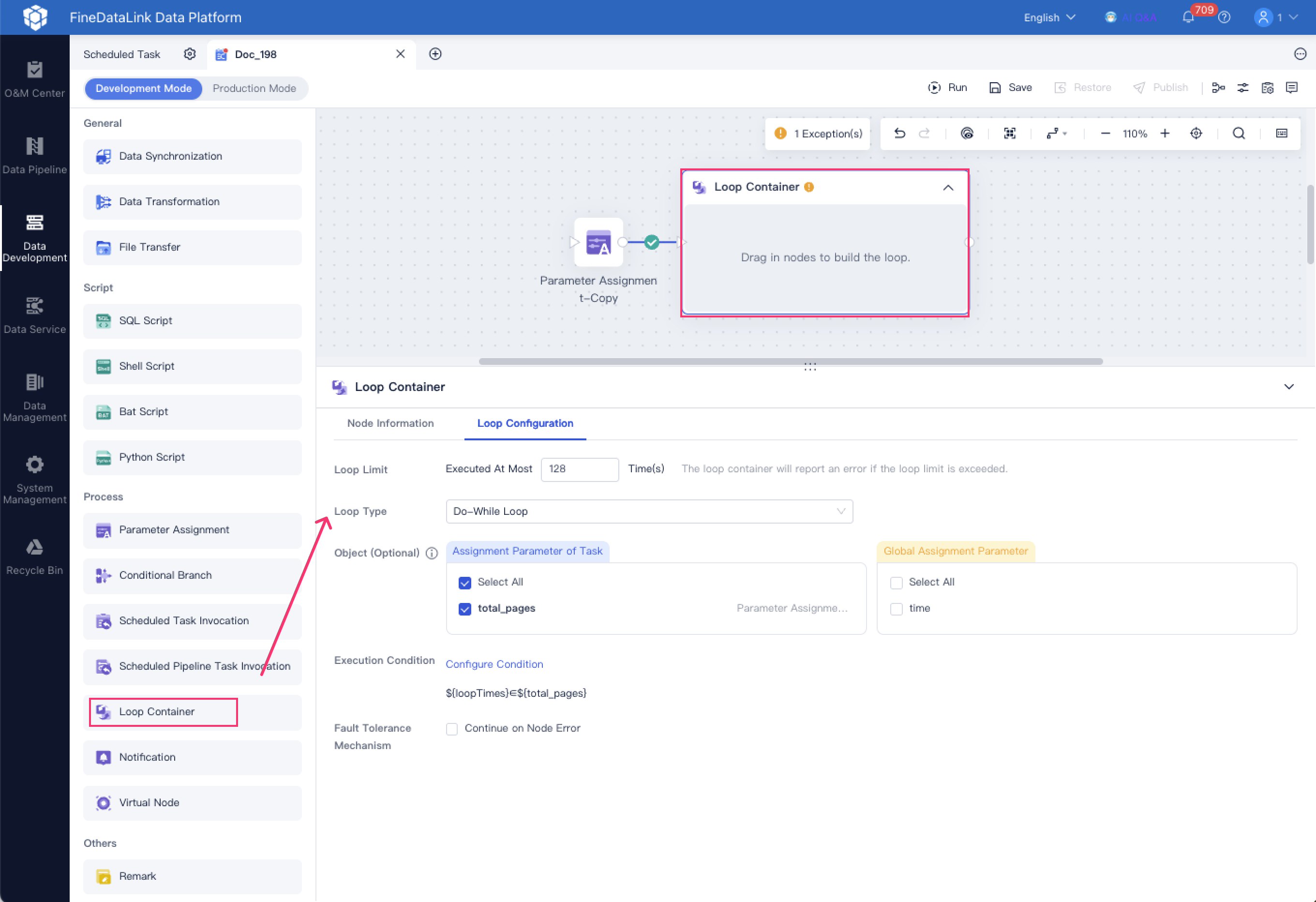Switch to Production Mode
Screen dimensions: 1316x902
tap(254, 89)
